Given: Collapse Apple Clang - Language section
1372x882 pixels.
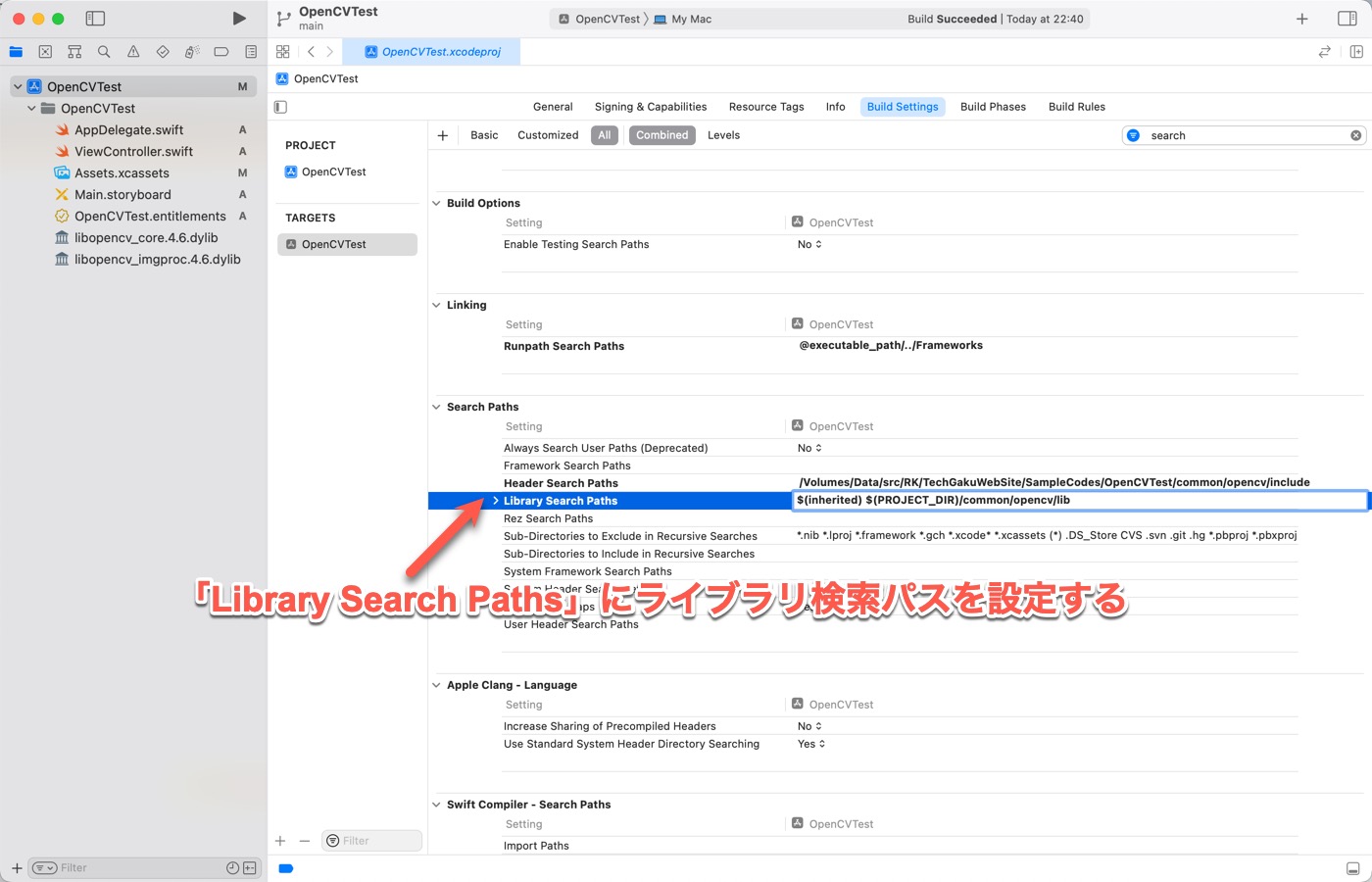Looking at the screenshot, I should 437,686.
